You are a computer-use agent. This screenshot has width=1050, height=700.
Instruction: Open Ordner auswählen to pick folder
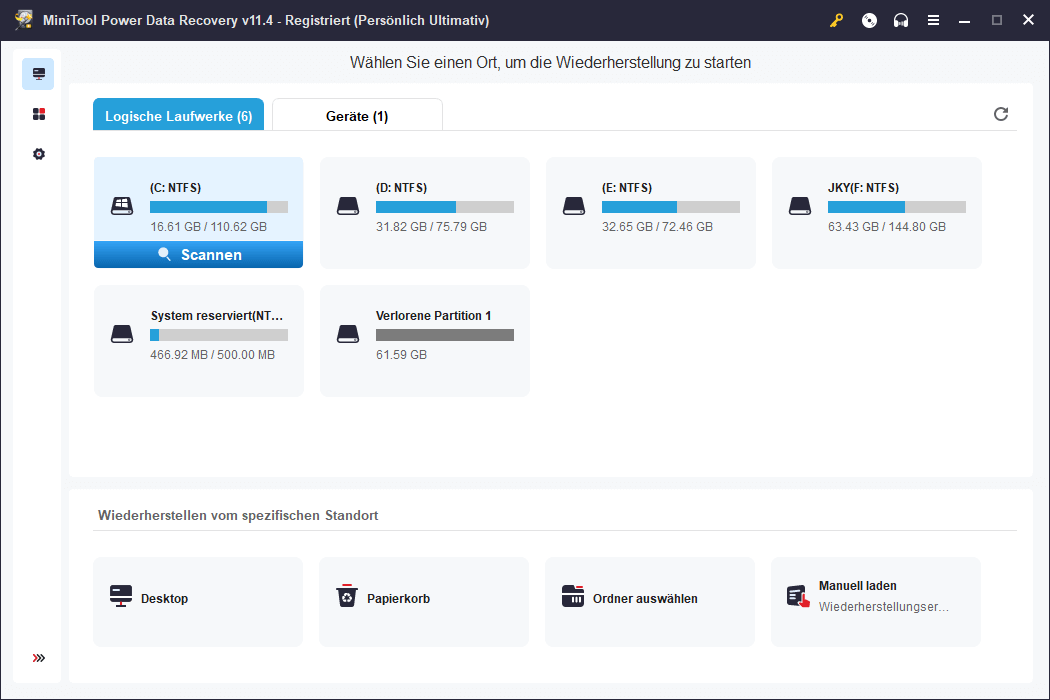650,601
